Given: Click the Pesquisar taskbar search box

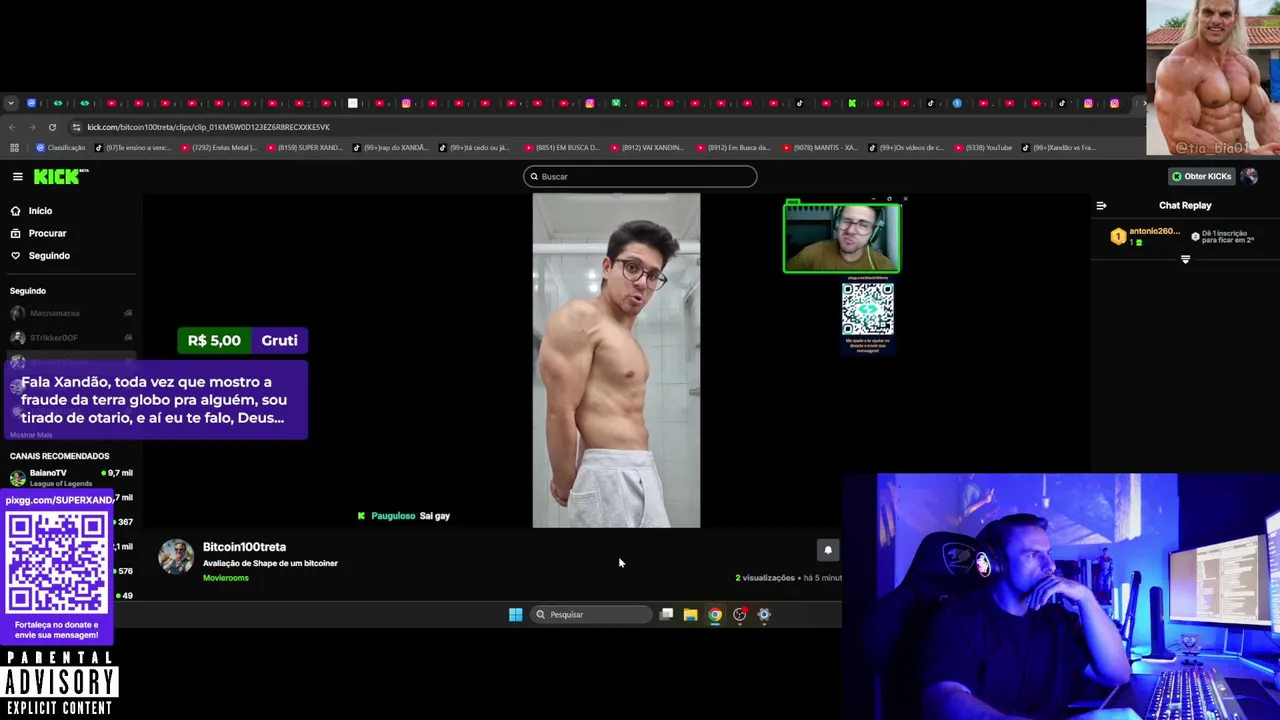Looking at the screenshot, I should pos(591,614).
